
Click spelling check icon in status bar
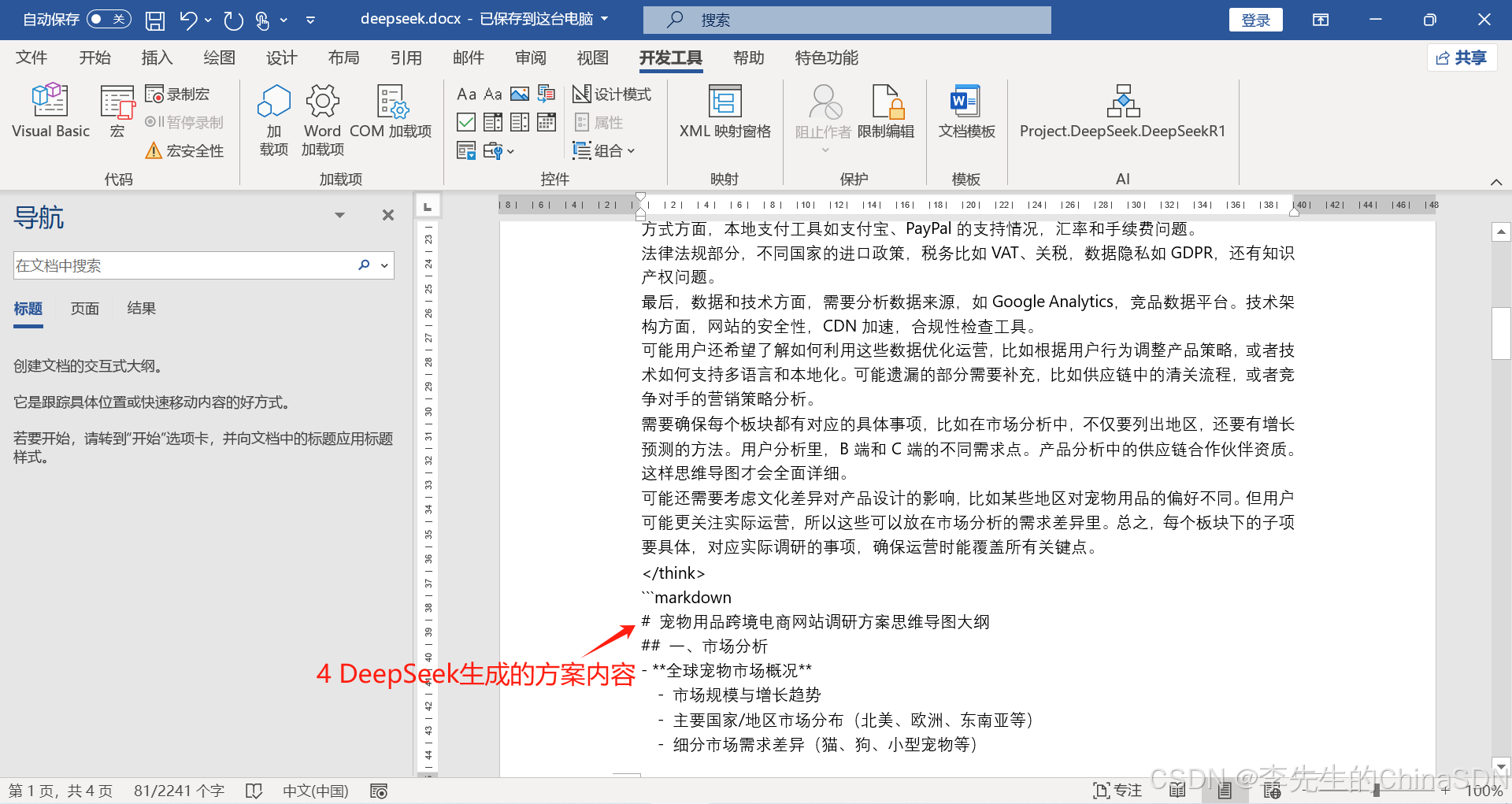[x=254, y=791]
